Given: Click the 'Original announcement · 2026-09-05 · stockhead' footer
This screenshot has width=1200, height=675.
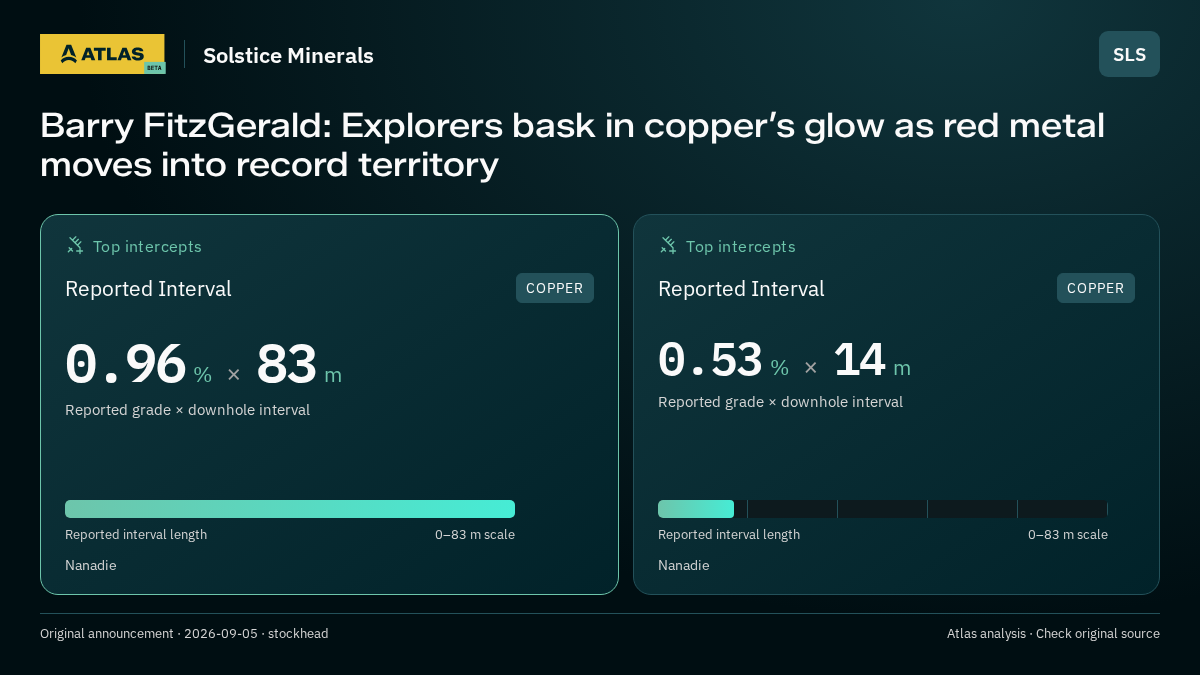Looking at the screenshot, I should point(184,634).
